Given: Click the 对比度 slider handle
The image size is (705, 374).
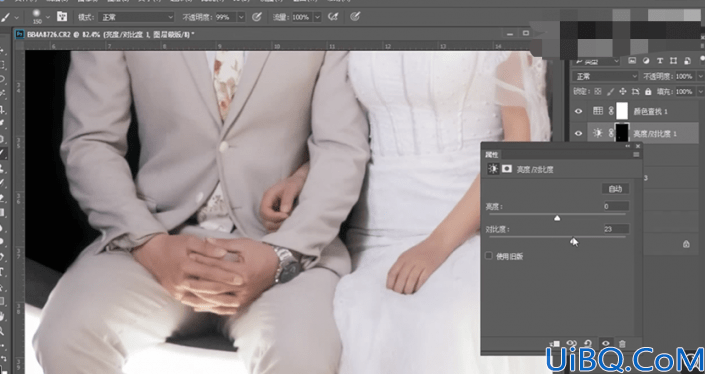Looking at the screenshot, I should [x=573, y=241].
